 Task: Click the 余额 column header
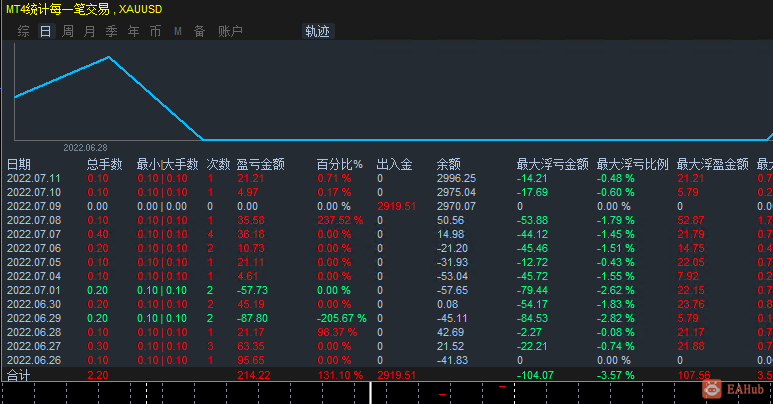pyautogui.click(x=449, y=164)
